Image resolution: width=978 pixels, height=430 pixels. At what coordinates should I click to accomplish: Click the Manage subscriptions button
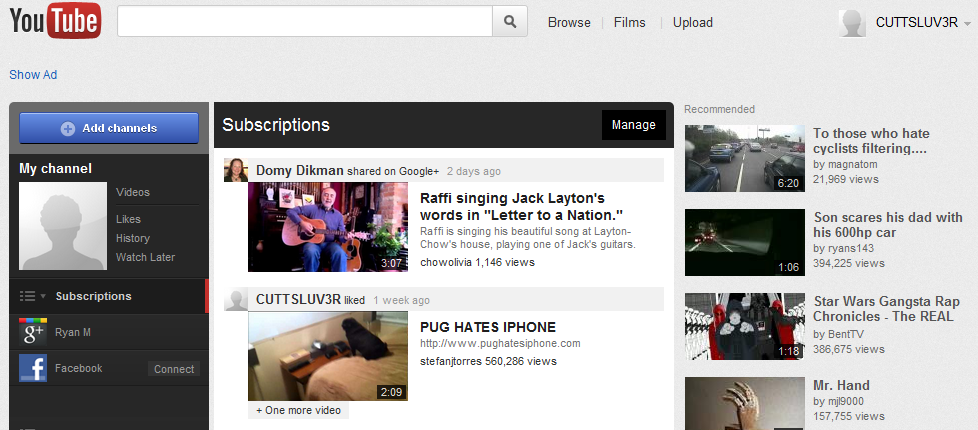click(634, 125)
